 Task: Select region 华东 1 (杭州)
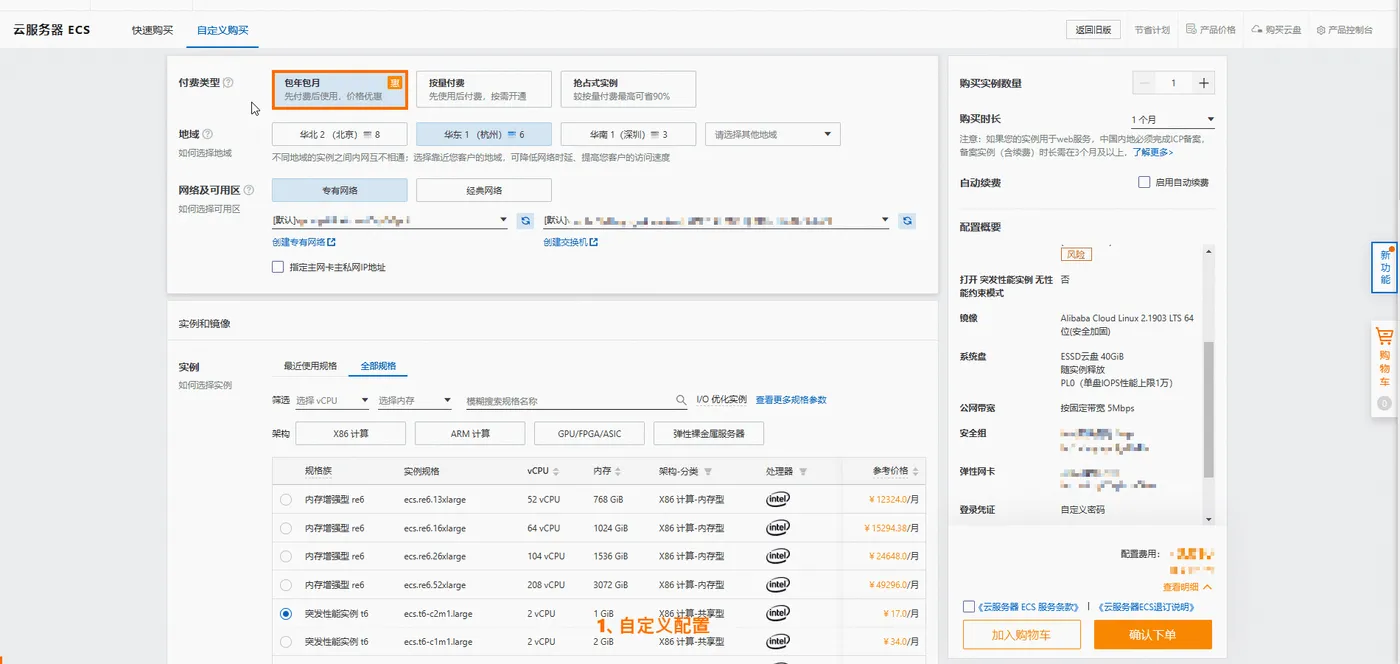click(x=484, y=134)
